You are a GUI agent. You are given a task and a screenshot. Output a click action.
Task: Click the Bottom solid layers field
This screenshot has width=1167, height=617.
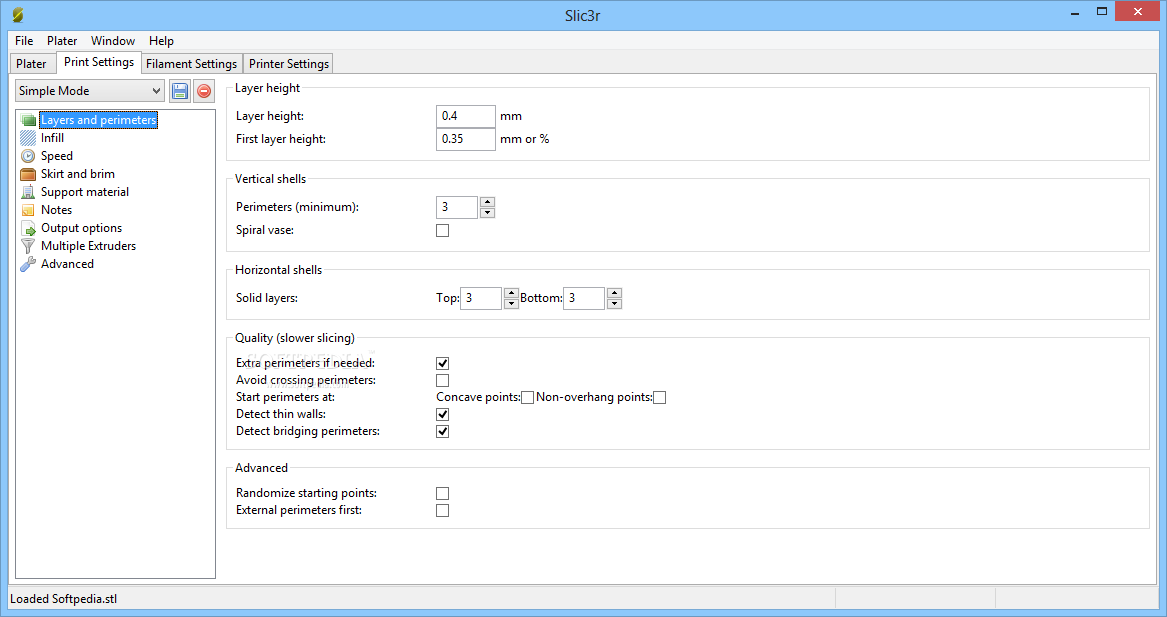(x=584, y=298)
